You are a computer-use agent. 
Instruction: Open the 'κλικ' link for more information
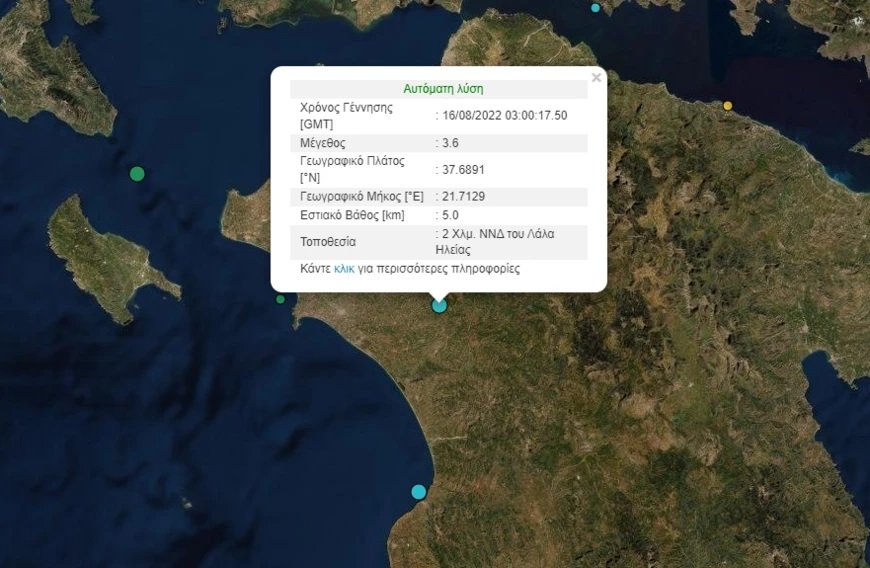tap(344, 269)
